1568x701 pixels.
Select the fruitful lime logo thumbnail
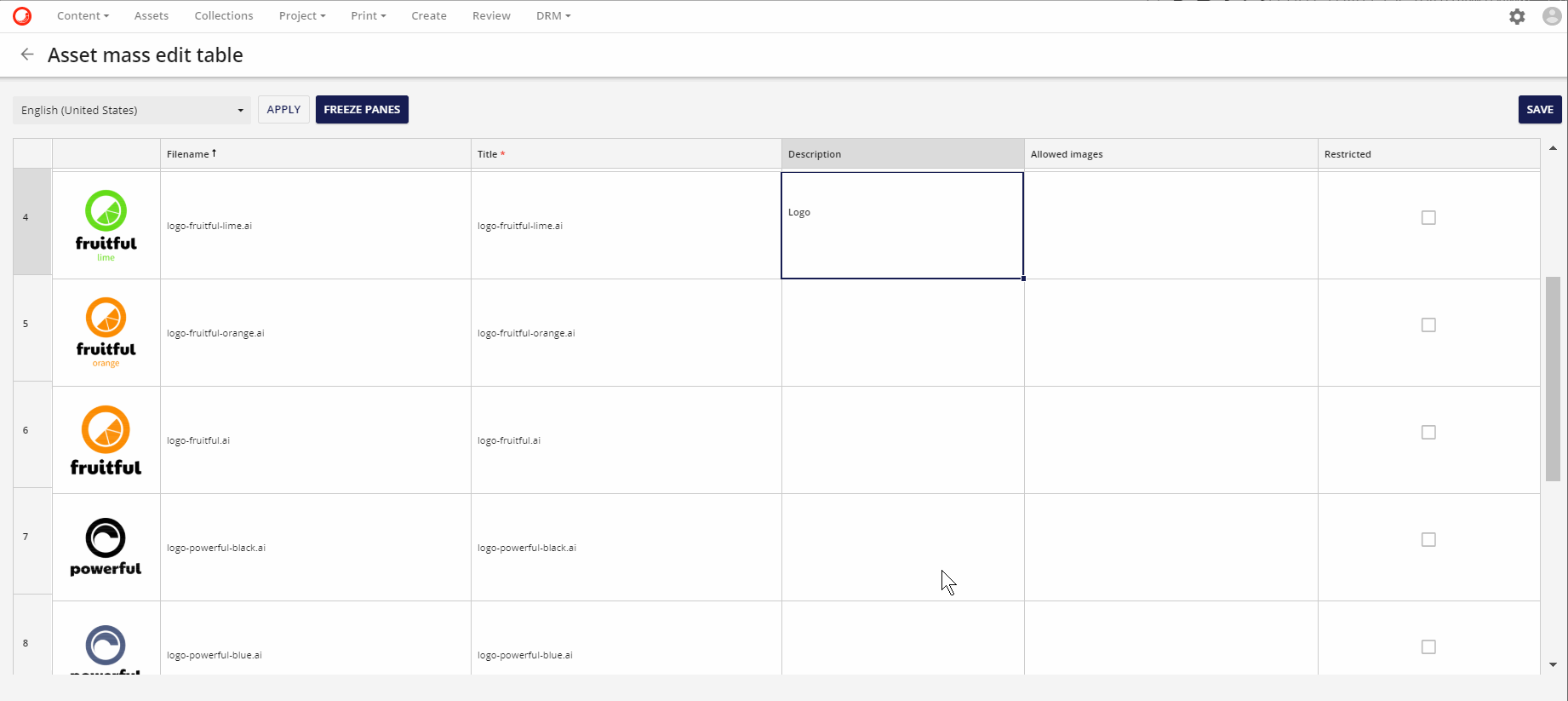[106, 226]
